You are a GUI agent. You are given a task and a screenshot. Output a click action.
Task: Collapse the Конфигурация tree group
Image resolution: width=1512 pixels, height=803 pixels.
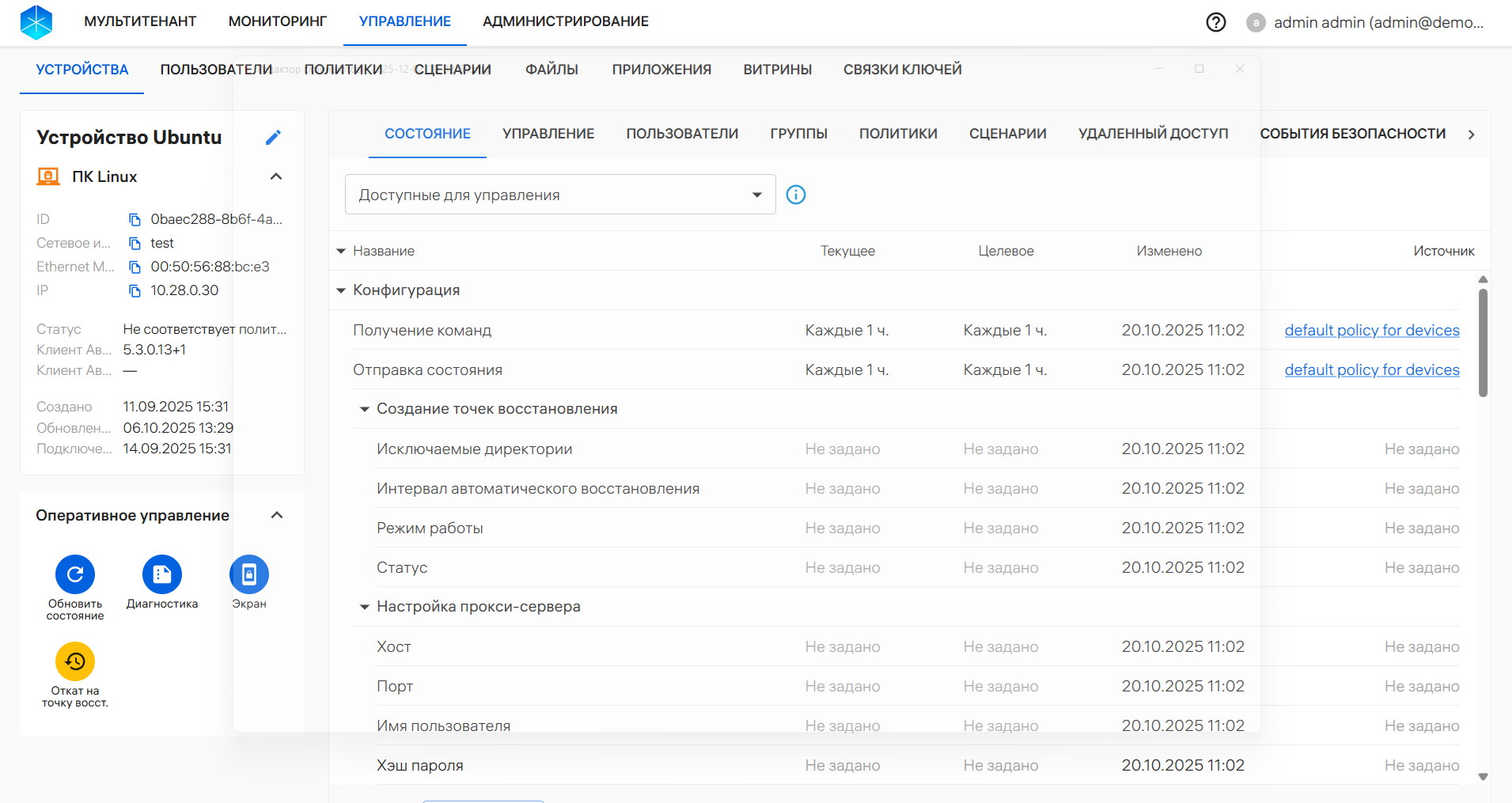341,290
